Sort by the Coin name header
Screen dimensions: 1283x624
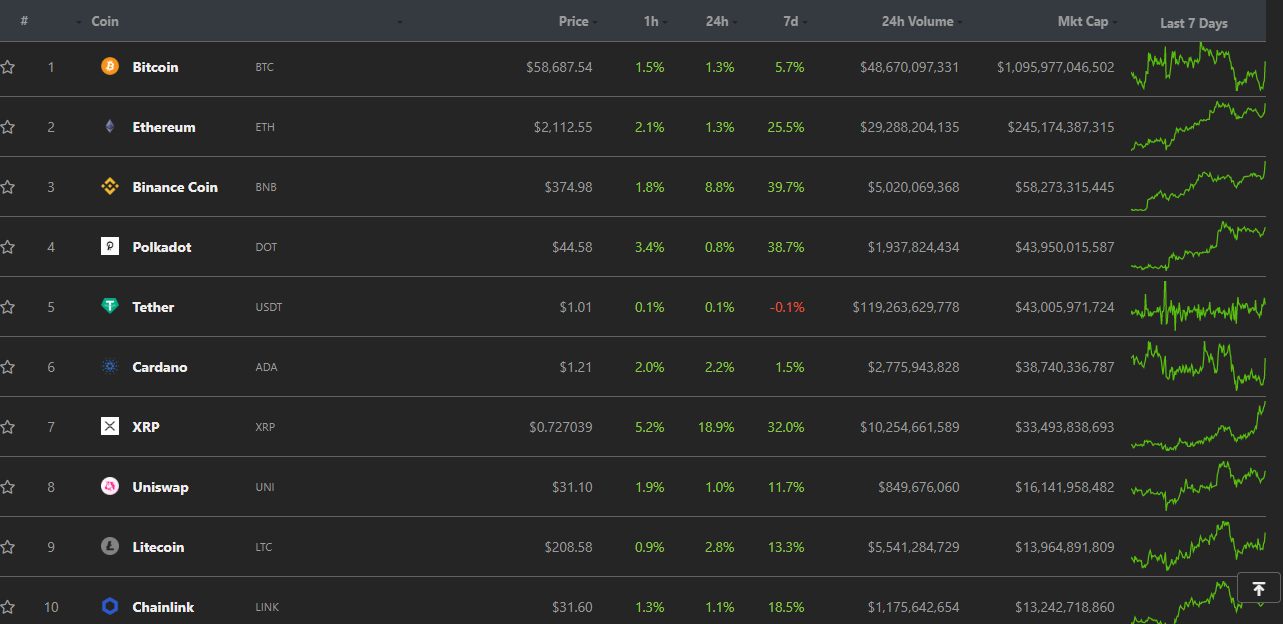click(x=105, y=21)
